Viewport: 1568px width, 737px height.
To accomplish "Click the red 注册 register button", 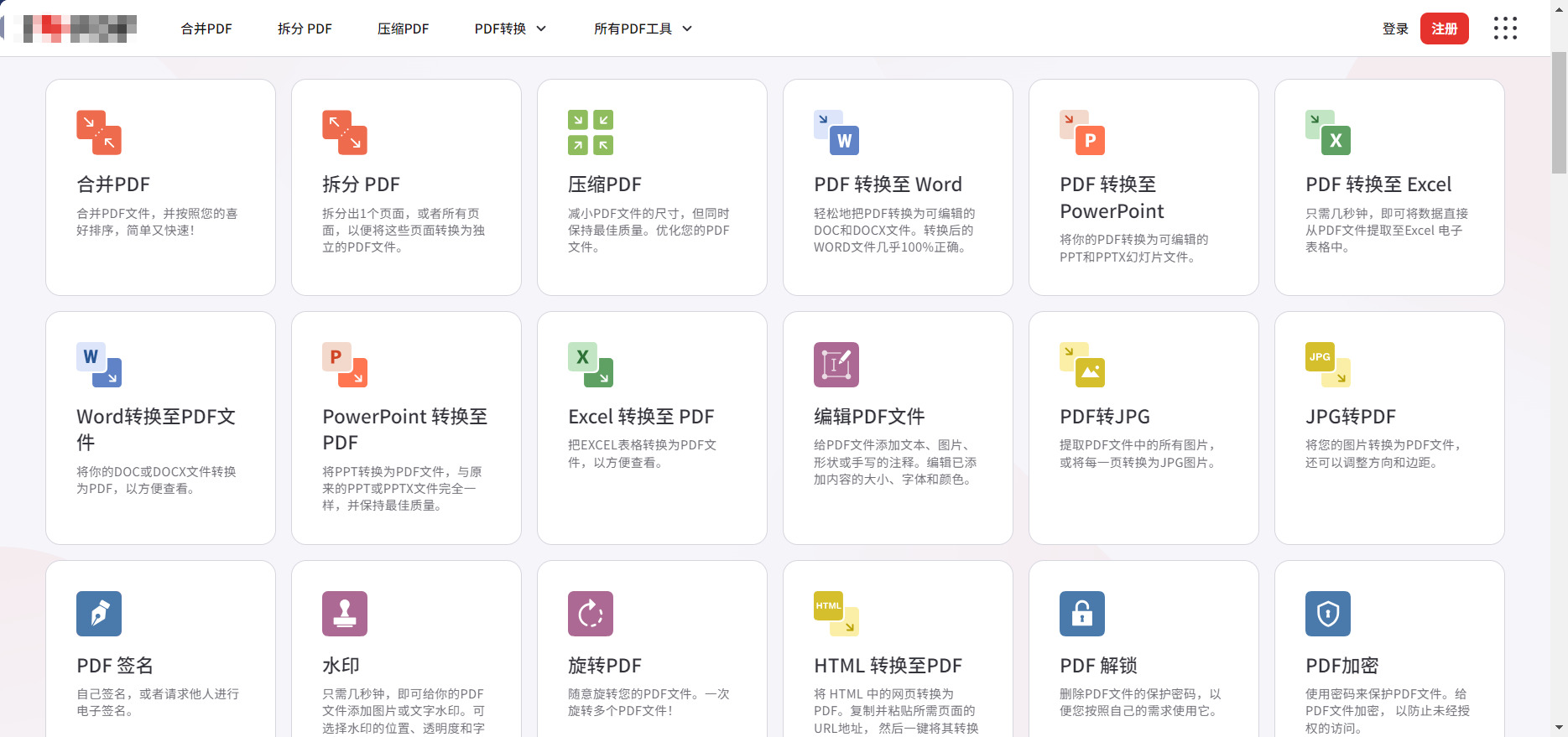I will 1444,29.
